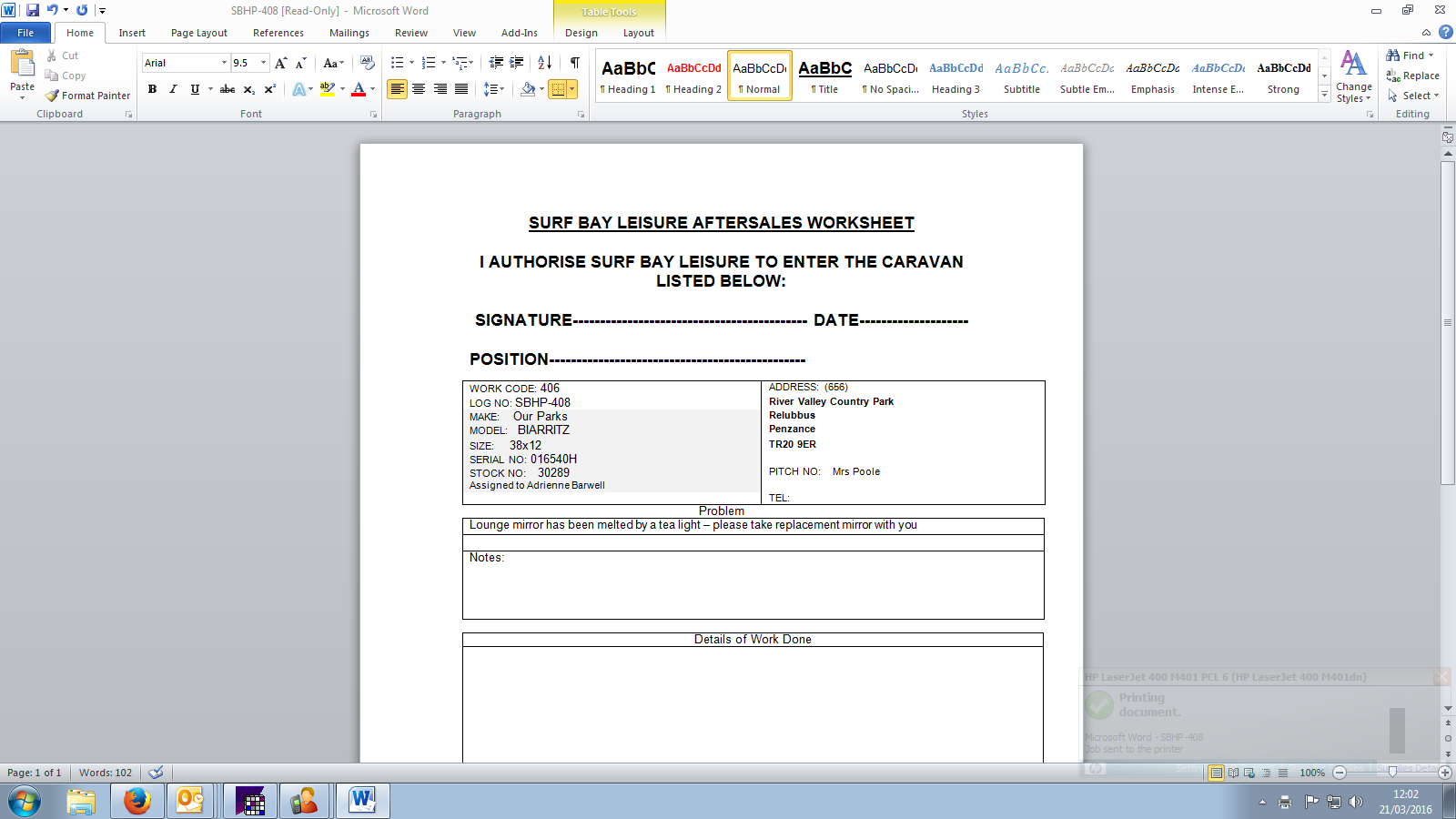The height and width of the screenshot is (819, 1456).
Task: Open the line spacing dropdown
Action: 493,89
